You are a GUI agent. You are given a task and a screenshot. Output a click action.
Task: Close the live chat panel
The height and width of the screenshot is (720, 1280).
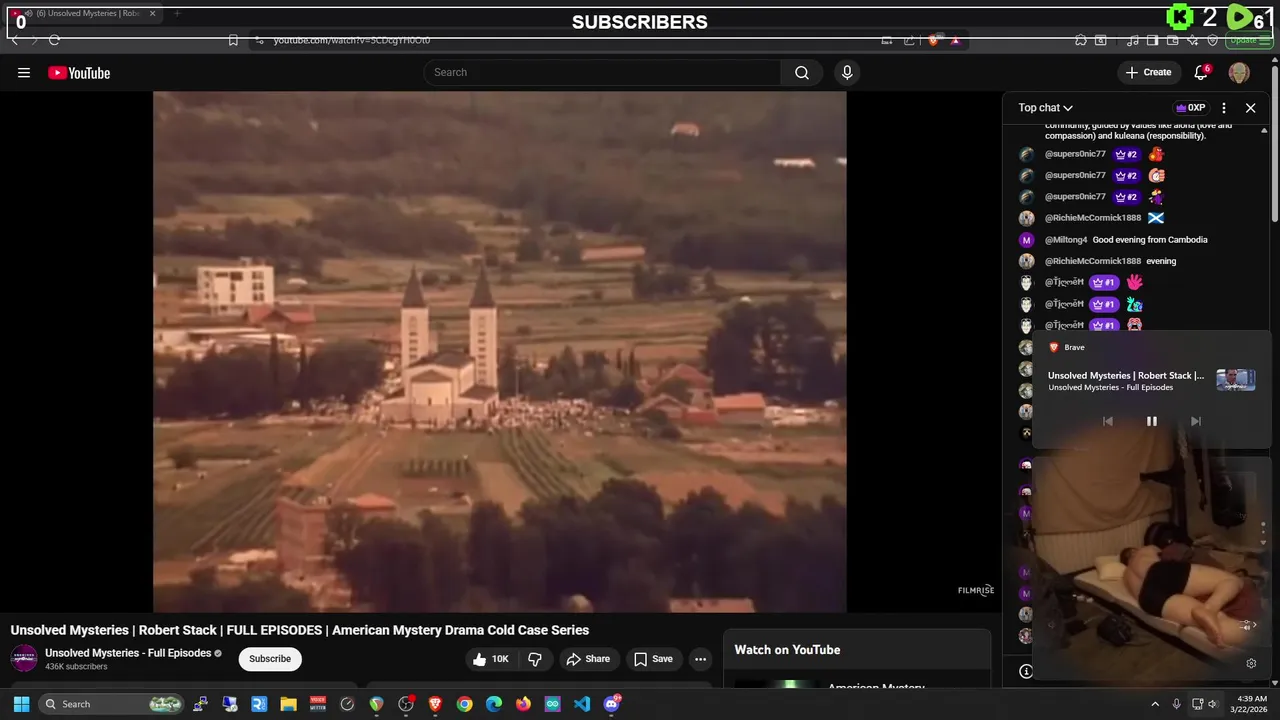1250,108
